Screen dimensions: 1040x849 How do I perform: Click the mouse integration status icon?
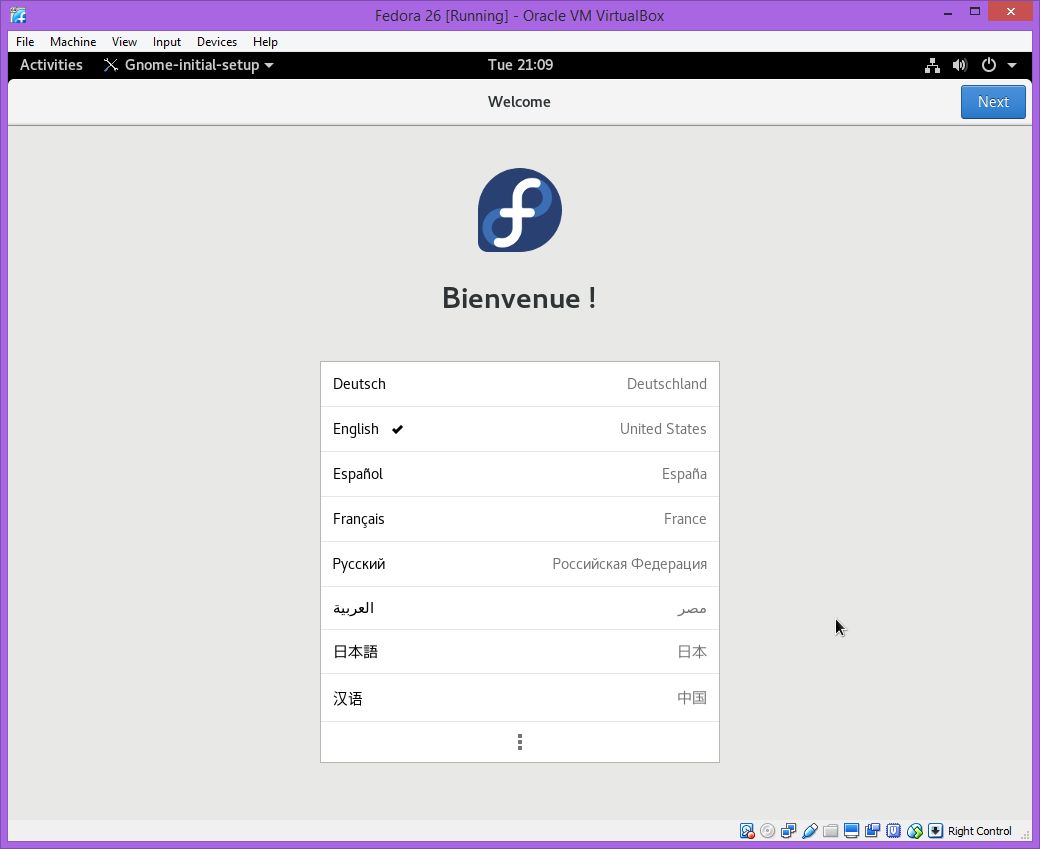pos(915,831)
